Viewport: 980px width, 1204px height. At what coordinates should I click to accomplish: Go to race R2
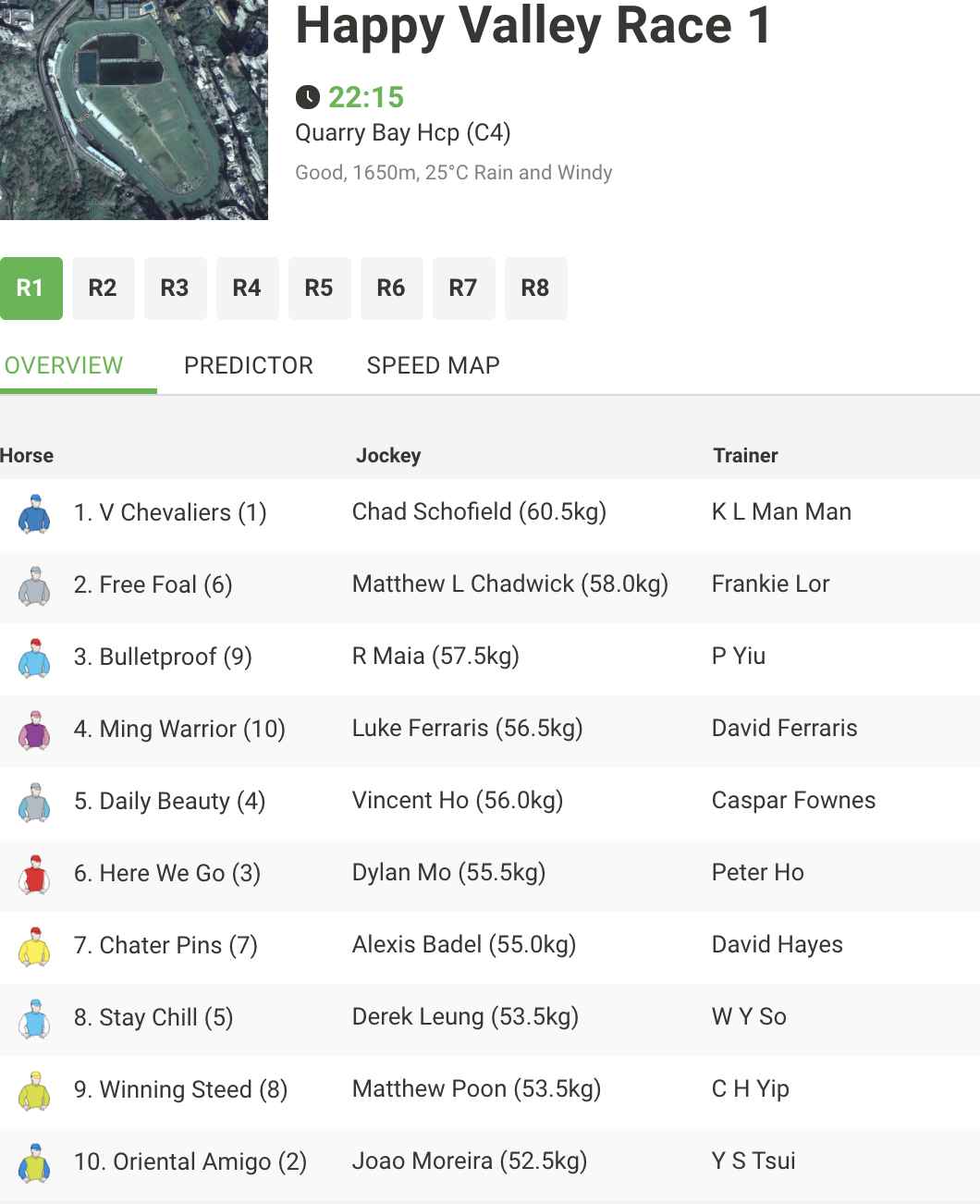click(x=103, y=289)
